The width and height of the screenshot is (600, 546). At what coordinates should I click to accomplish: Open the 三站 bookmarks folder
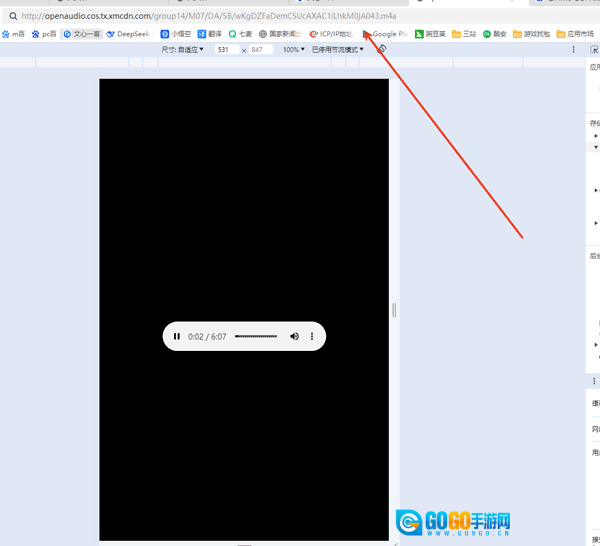click(x=463, y=33)
